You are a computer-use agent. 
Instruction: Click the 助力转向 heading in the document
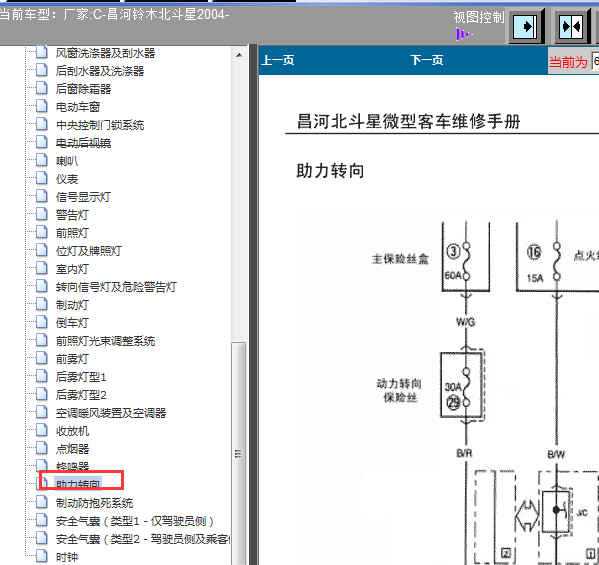coord(330,170)
